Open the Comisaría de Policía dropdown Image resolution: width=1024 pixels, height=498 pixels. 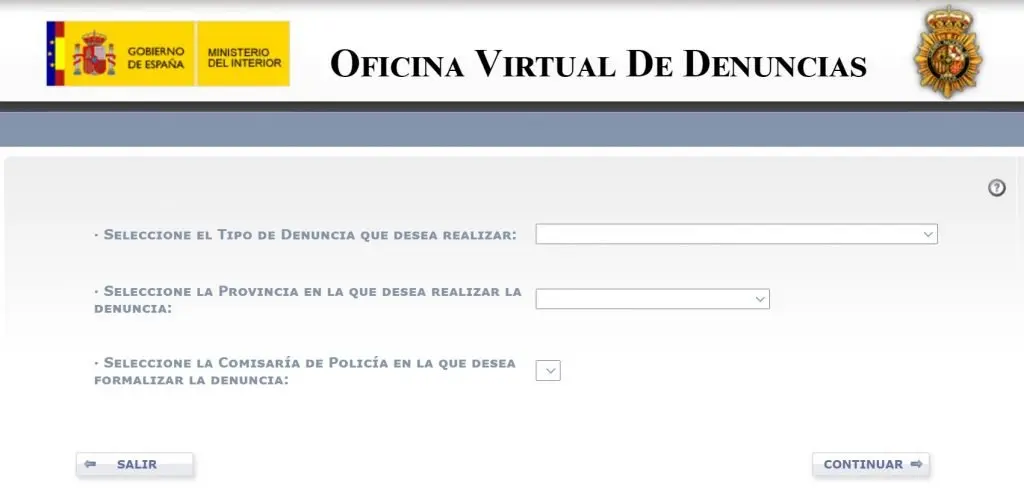tap(548, 371)
